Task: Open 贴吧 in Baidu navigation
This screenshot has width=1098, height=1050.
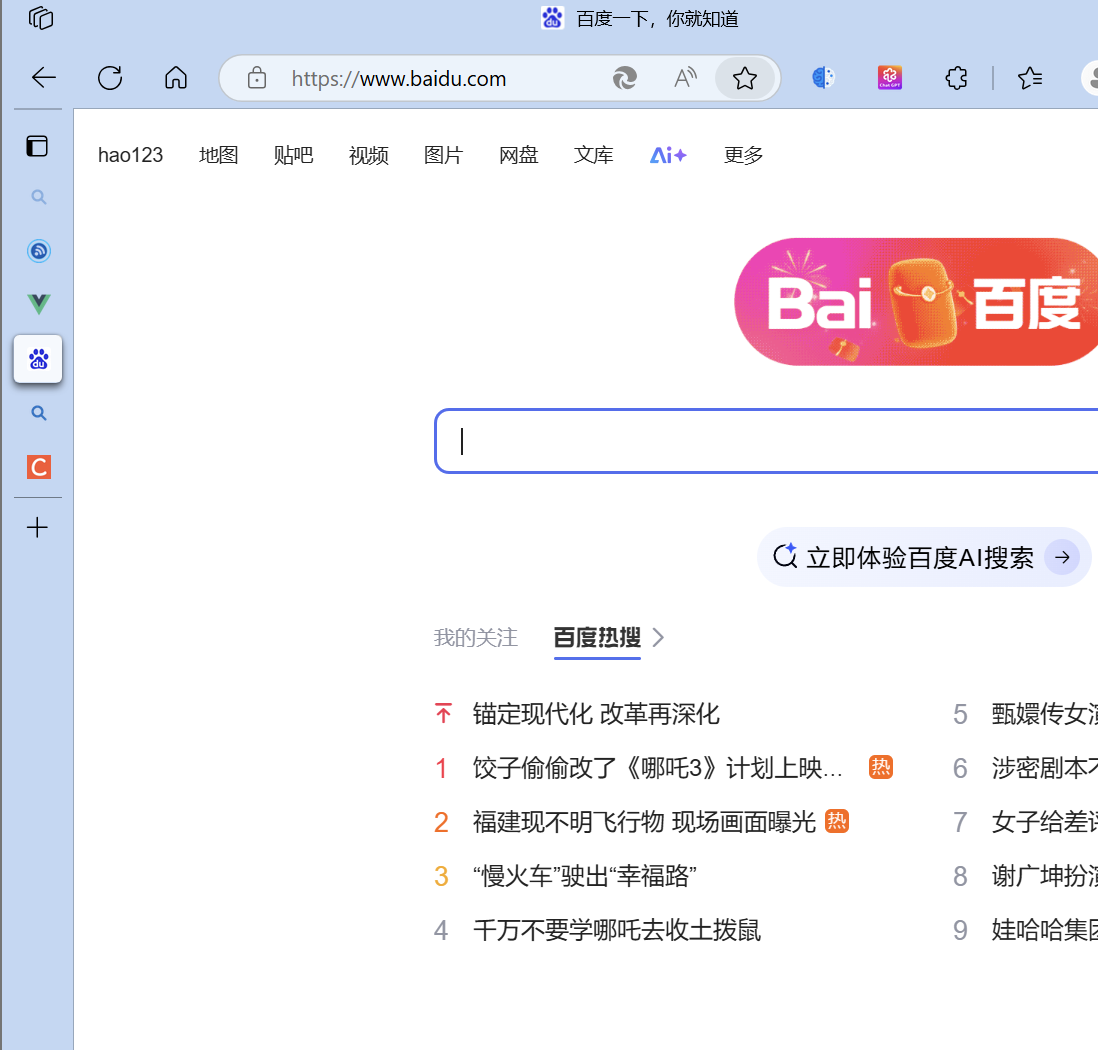Action: point(293,155)
